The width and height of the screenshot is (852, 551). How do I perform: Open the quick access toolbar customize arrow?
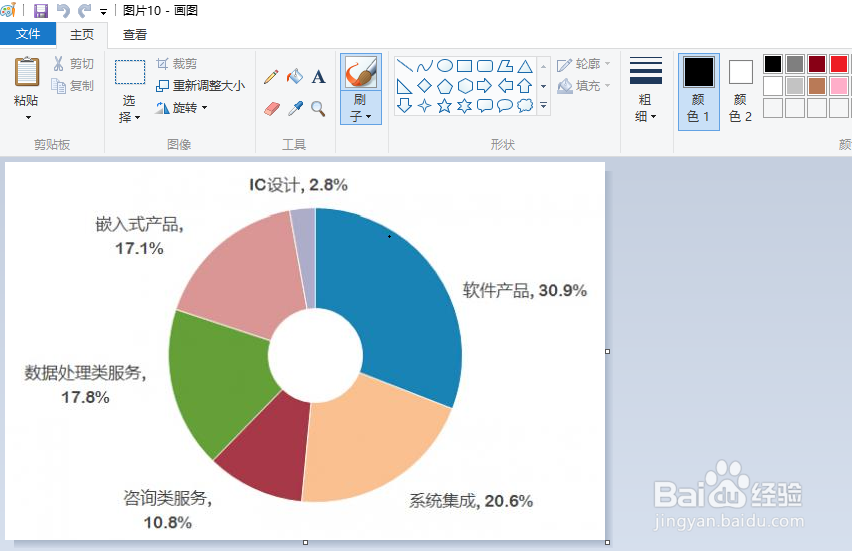coord(103,11)
